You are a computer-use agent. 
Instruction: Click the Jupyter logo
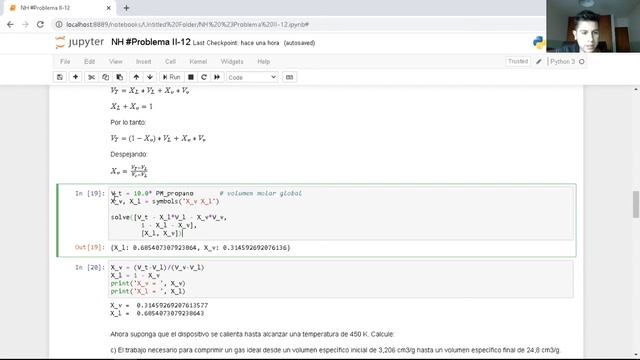coord(80,42)
